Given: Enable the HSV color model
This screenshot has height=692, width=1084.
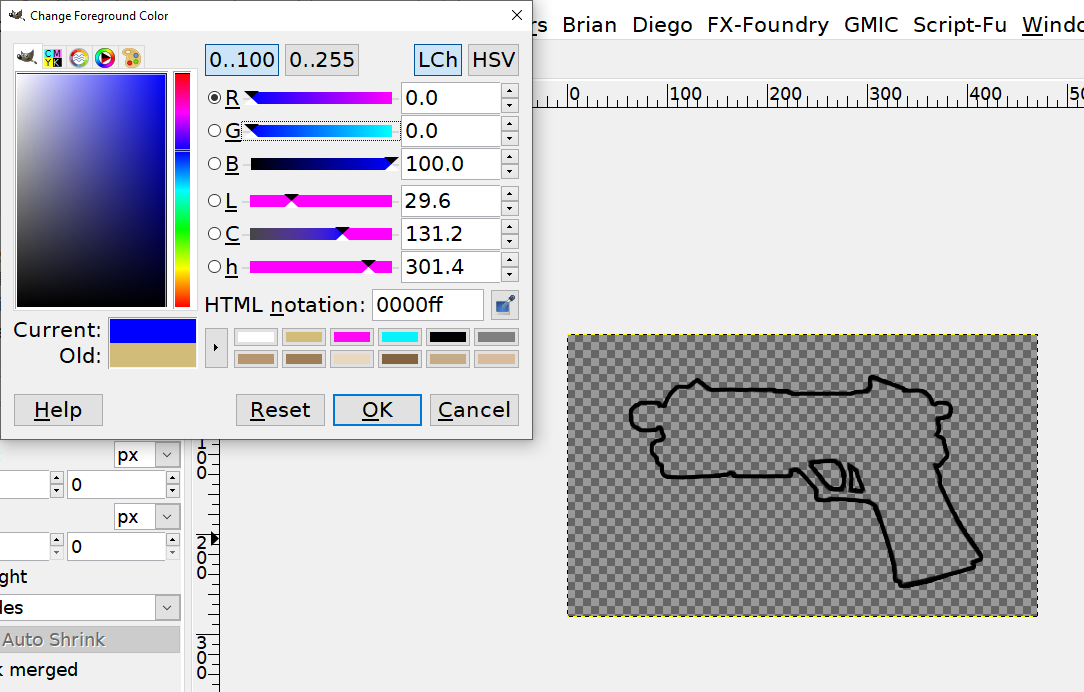Looking at the screenshot, I should point(493,60).
